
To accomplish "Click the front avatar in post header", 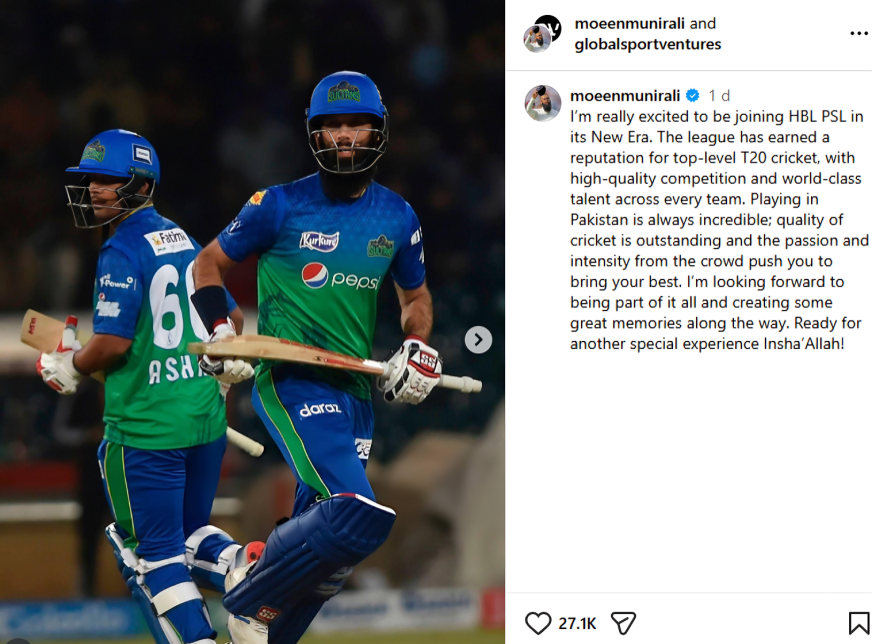I will pos(537,39).
